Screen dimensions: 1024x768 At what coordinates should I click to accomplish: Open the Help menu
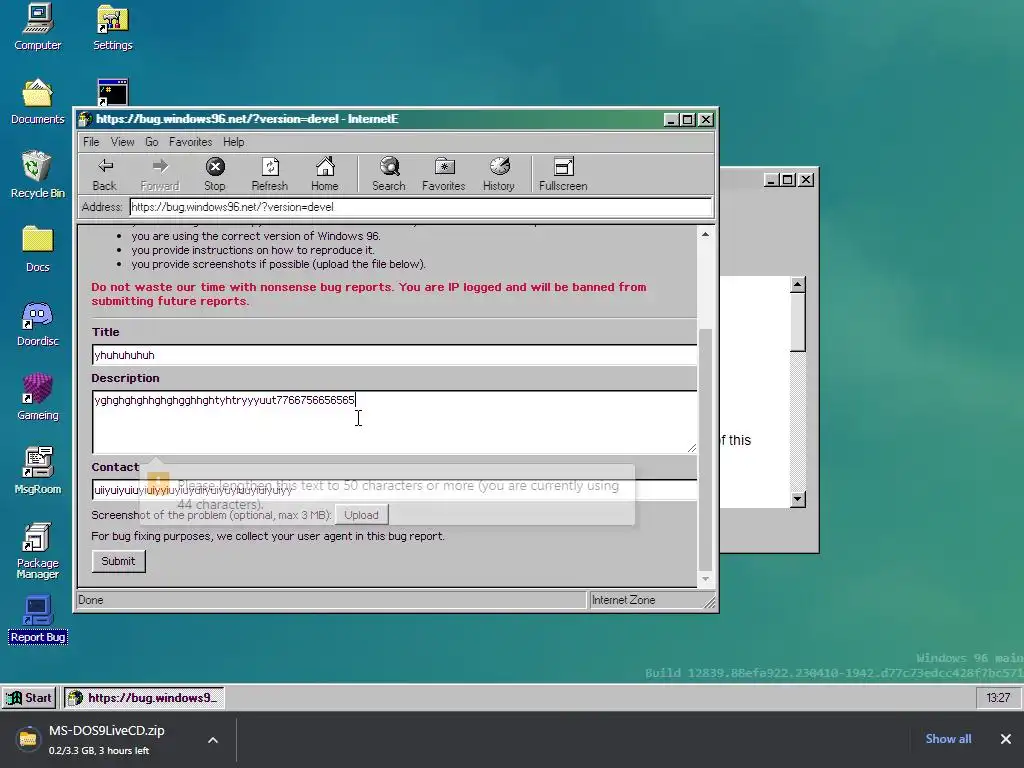click(233, 142)
